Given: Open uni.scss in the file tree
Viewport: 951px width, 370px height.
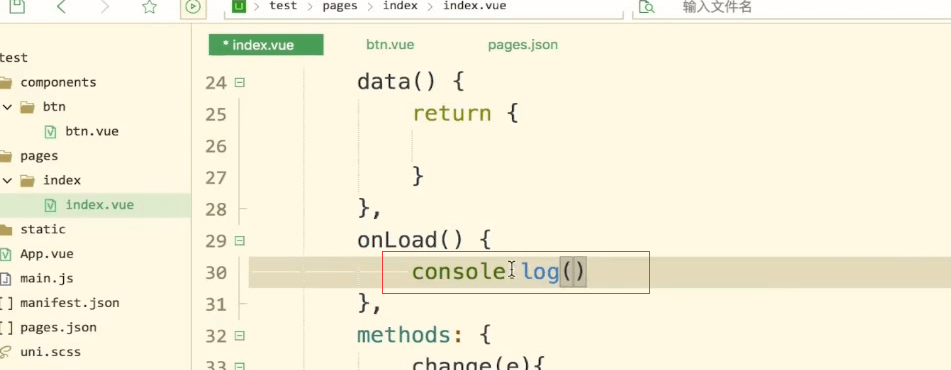Looking at the screenshot, I should click(50, 352).
